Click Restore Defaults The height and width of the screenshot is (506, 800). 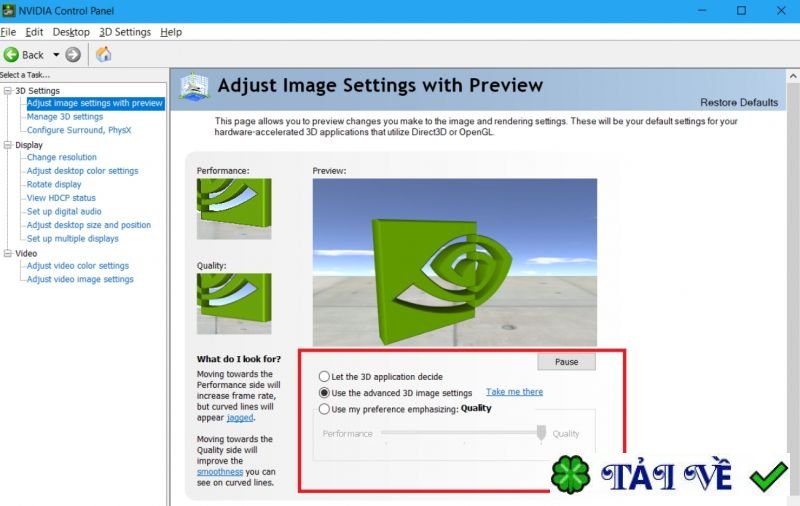click(x=739, y=103)
